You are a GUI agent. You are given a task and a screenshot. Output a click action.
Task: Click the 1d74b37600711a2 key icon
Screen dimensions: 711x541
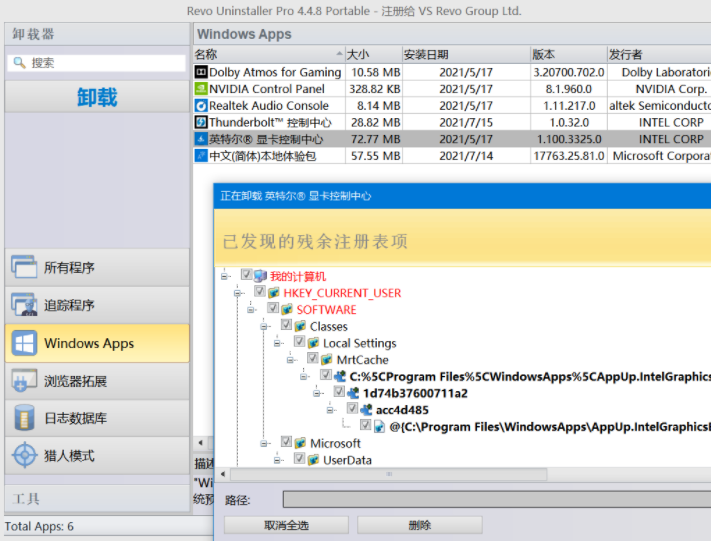353,393
